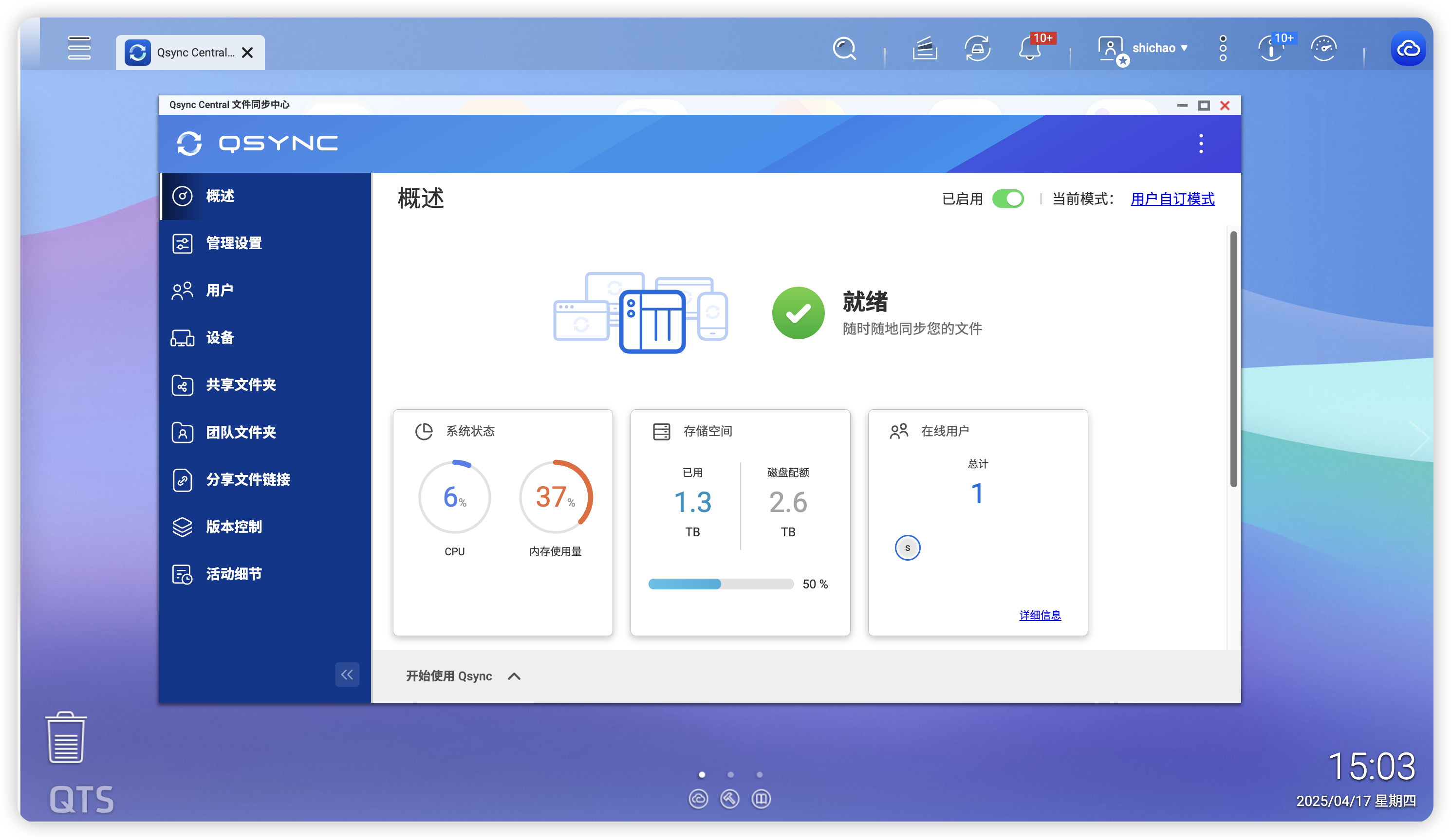The width and height of the screenshot is (1451, 840).
Task: Click the user account avatar icon
Action: 1111,50
